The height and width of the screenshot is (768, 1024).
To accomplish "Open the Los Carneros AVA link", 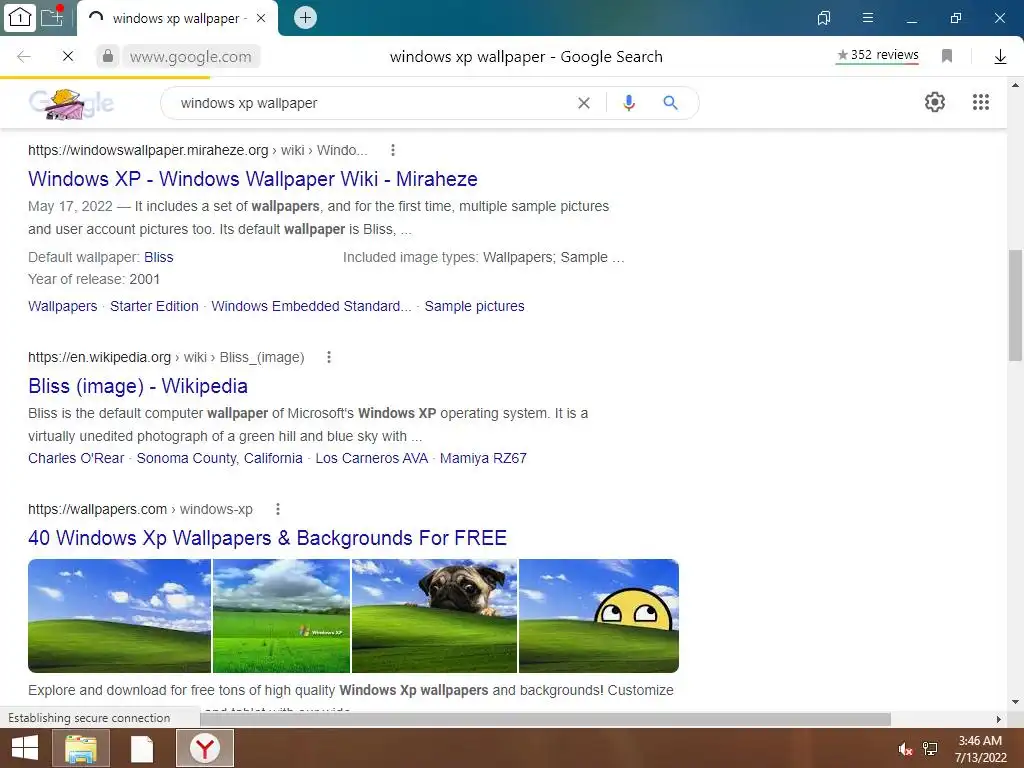I will pos(372,458).
